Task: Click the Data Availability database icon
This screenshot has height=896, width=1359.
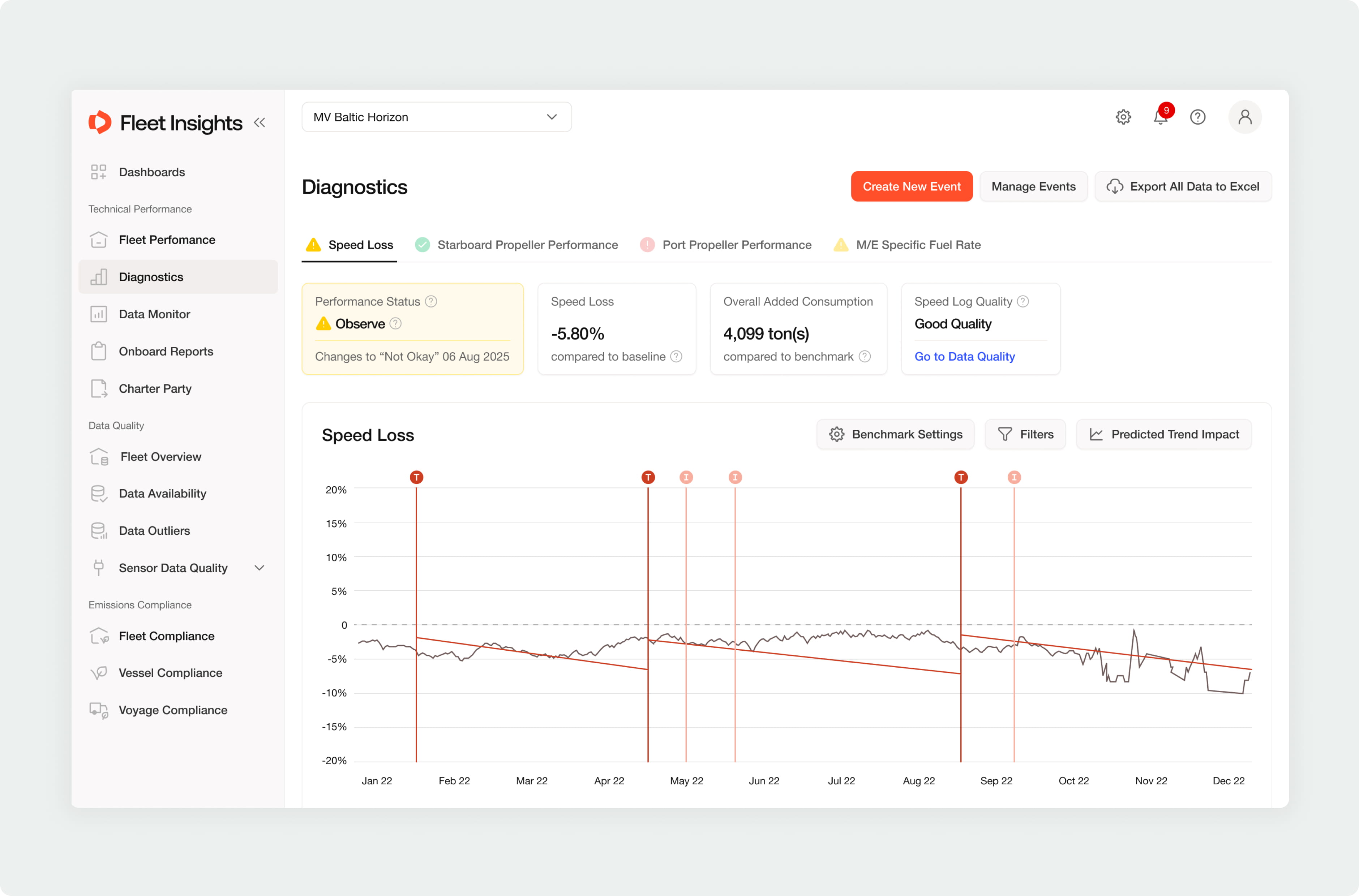Action: click(98, 494)
